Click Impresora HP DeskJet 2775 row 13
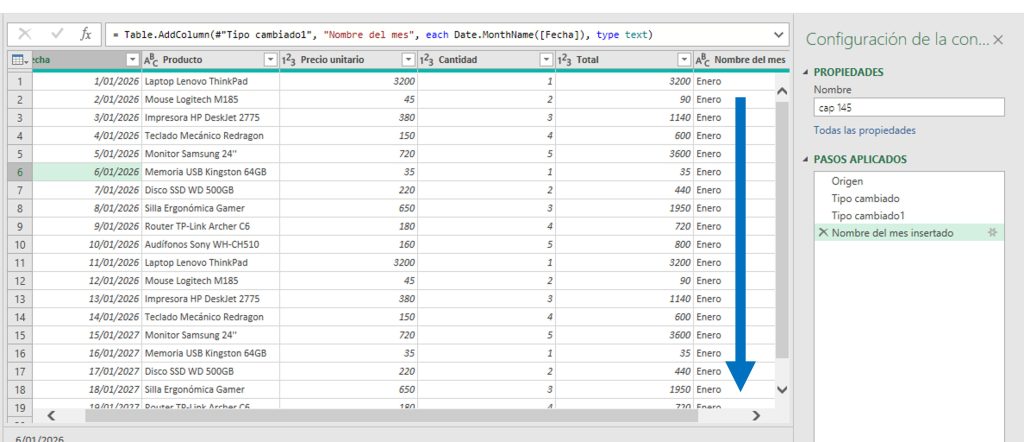This screenshot has height=442, width=1024. [210, 299]
